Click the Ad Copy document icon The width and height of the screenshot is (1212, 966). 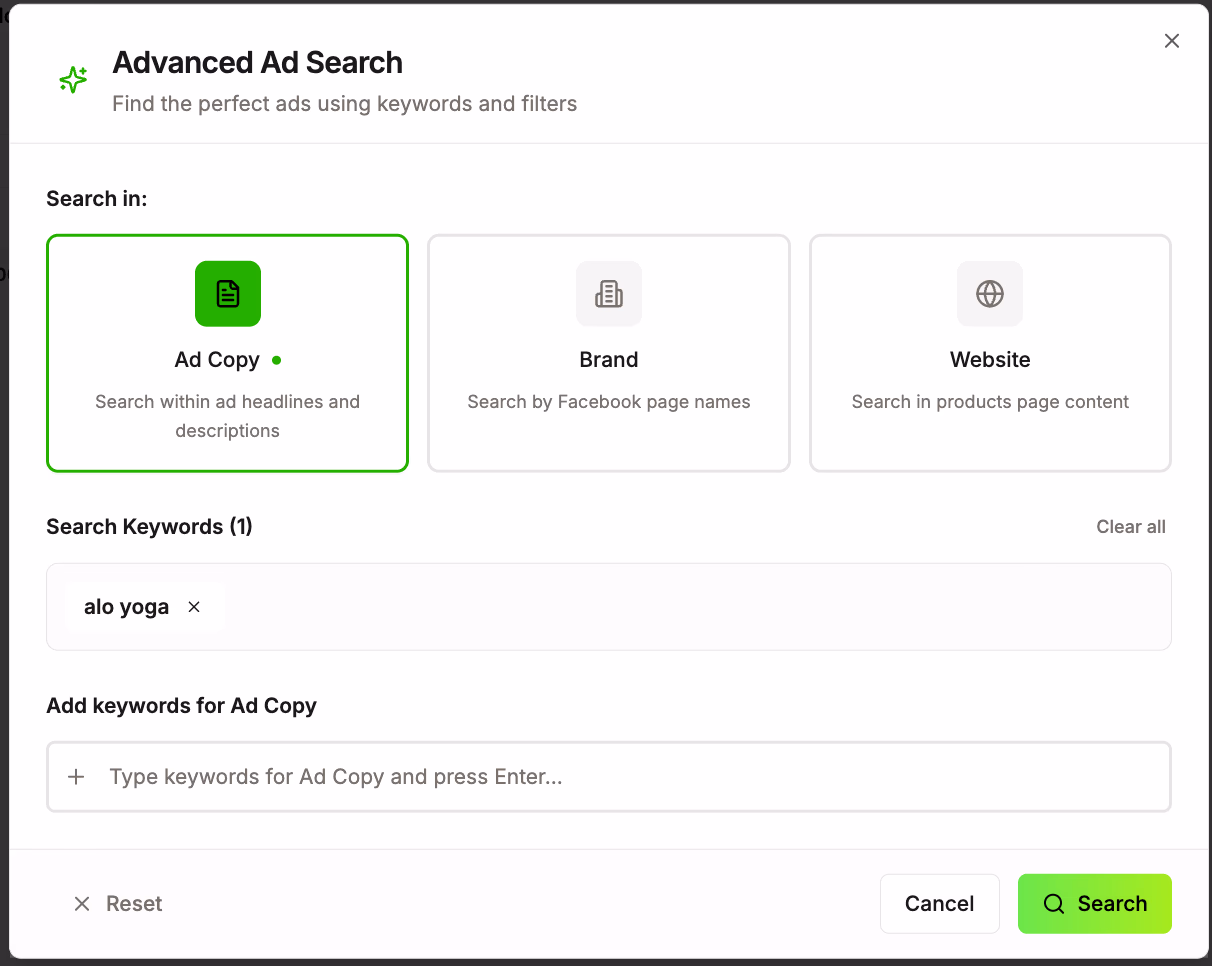[227, 293]
